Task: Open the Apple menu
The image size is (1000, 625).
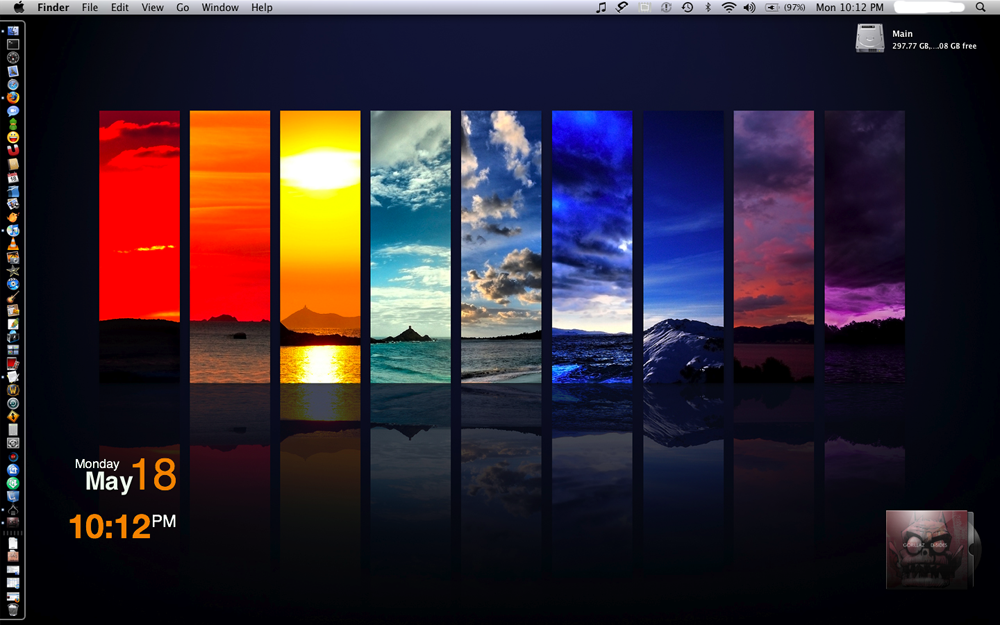Action: pos(19,7)
